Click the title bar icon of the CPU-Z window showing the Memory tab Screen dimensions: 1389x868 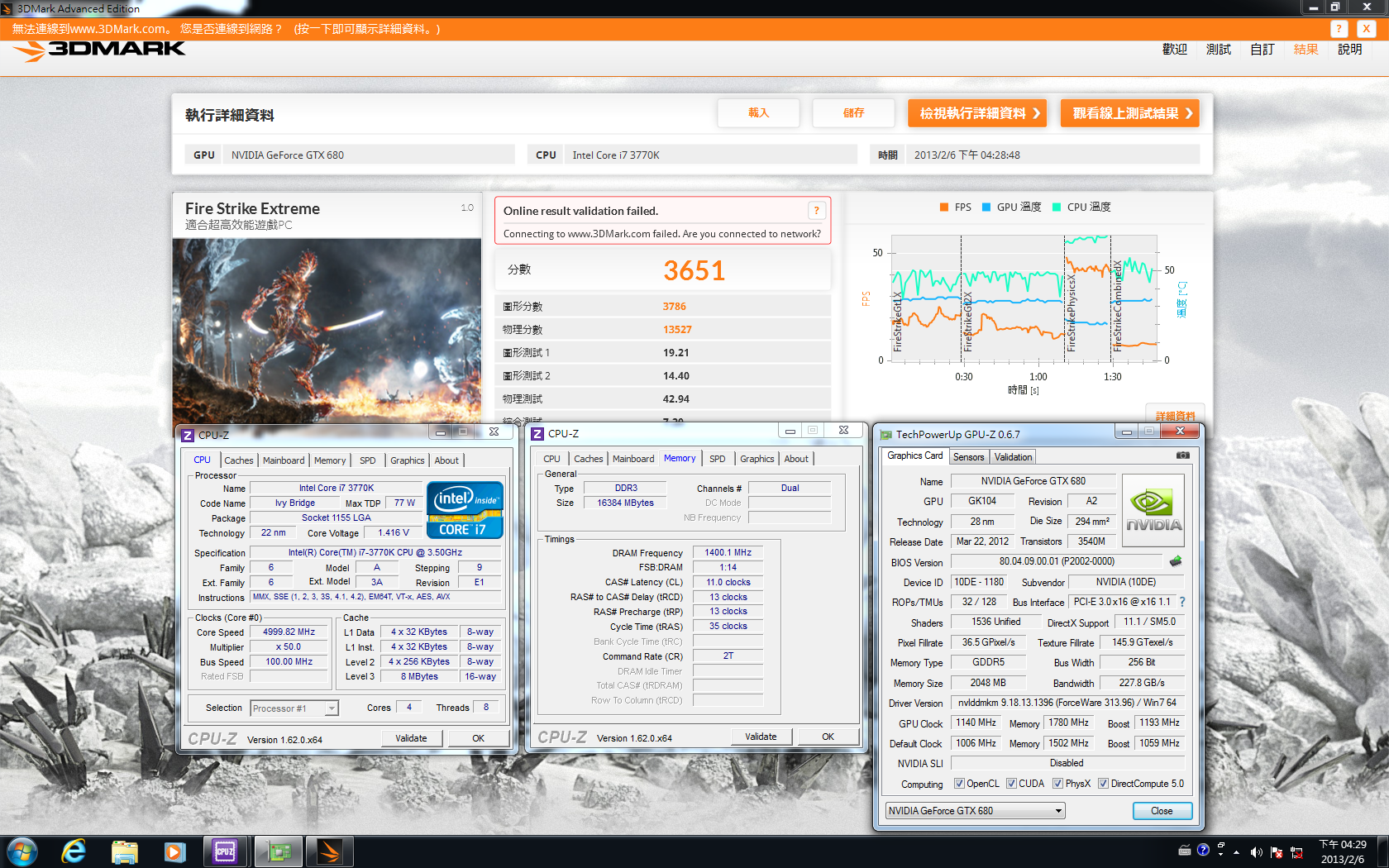pyautogui.click(x=537, y=433)
